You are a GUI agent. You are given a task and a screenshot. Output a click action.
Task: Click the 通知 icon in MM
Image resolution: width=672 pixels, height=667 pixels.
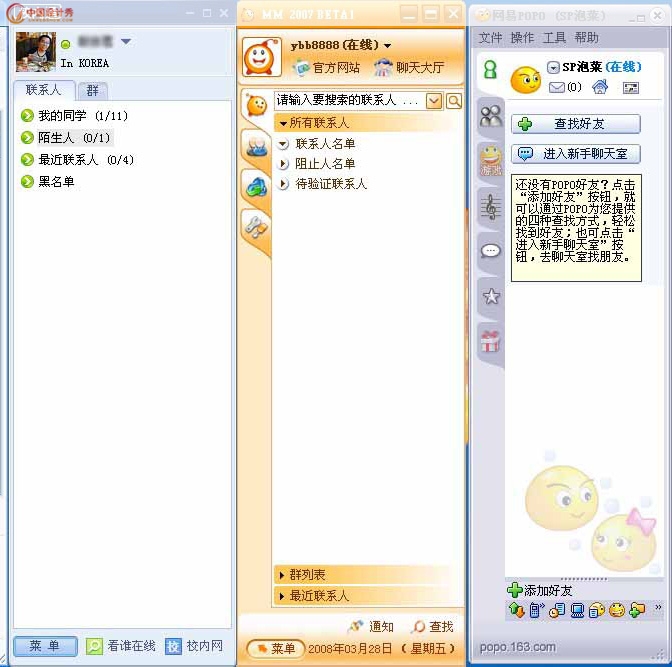(x=356, y=626)
